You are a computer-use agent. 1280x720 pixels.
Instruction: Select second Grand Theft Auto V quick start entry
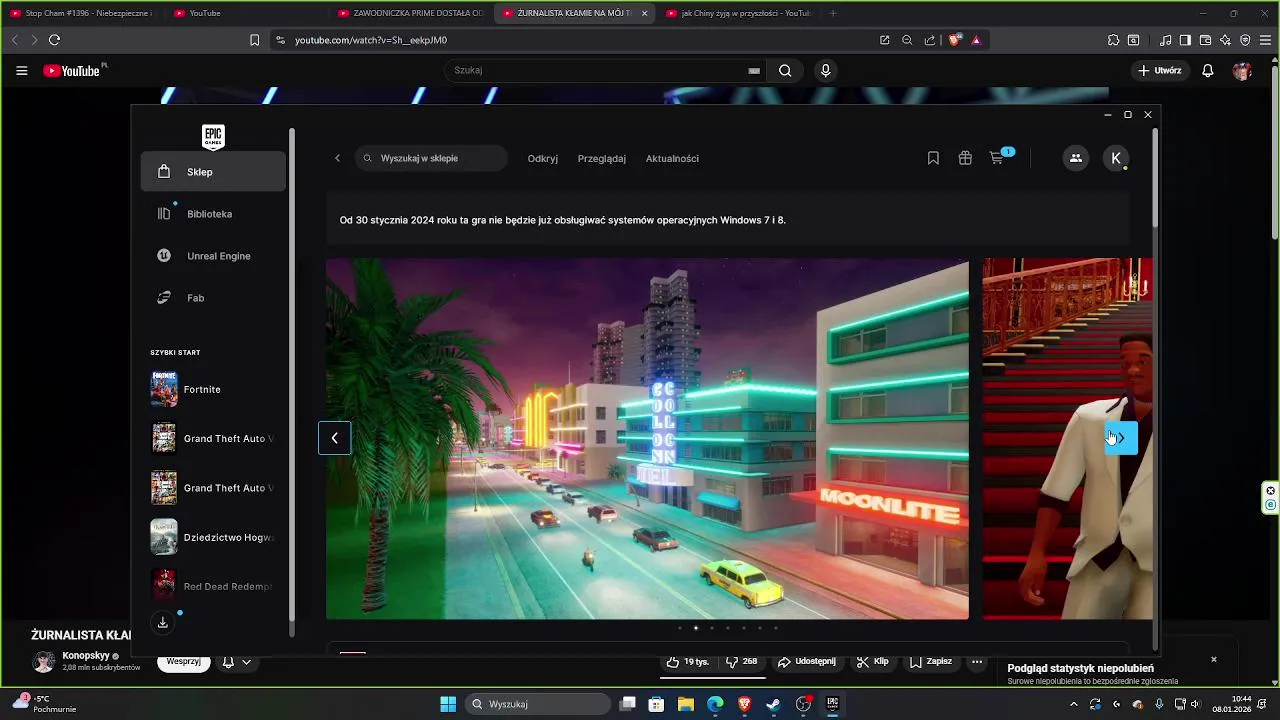(213, 488)
